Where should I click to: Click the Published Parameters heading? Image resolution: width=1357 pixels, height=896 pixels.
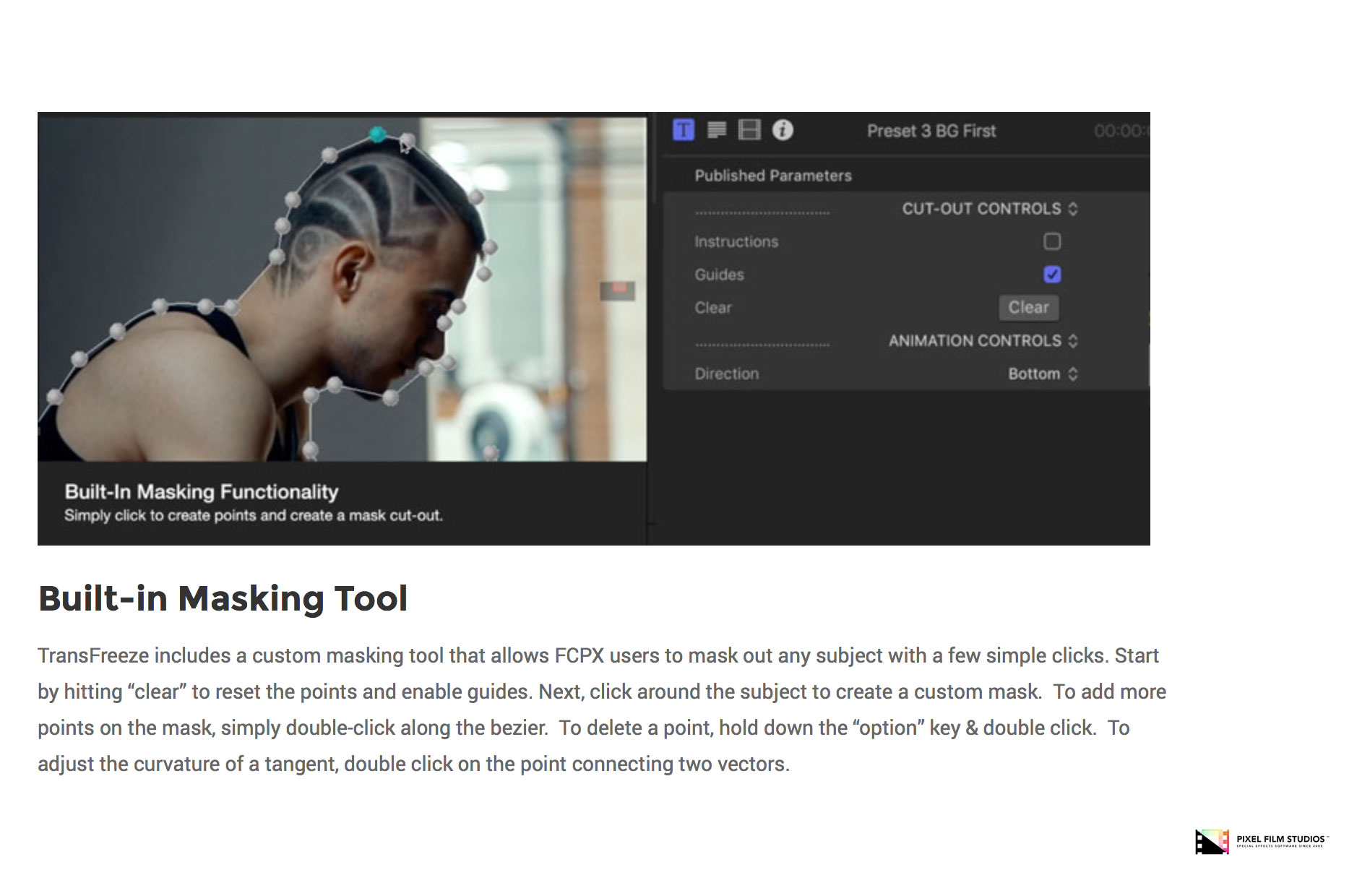tap(773, 176)
